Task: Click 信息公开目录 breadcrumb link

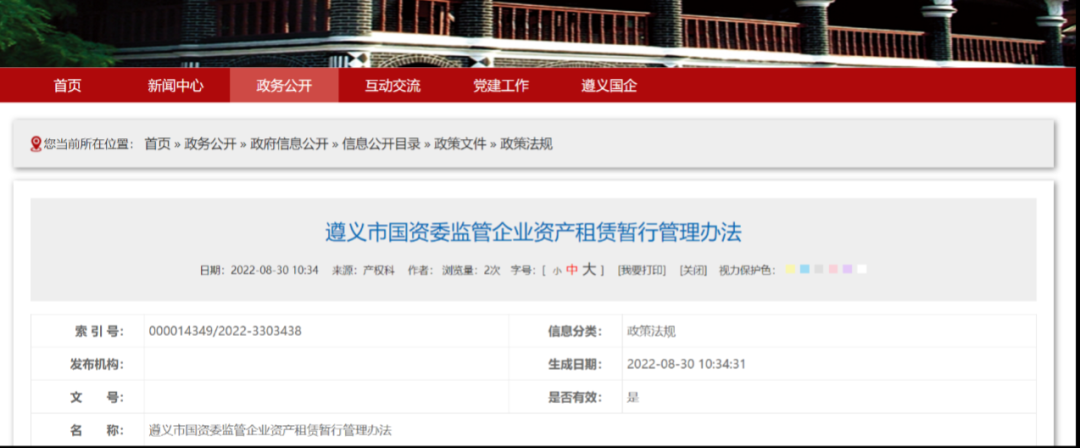Action: click(381, 144)
